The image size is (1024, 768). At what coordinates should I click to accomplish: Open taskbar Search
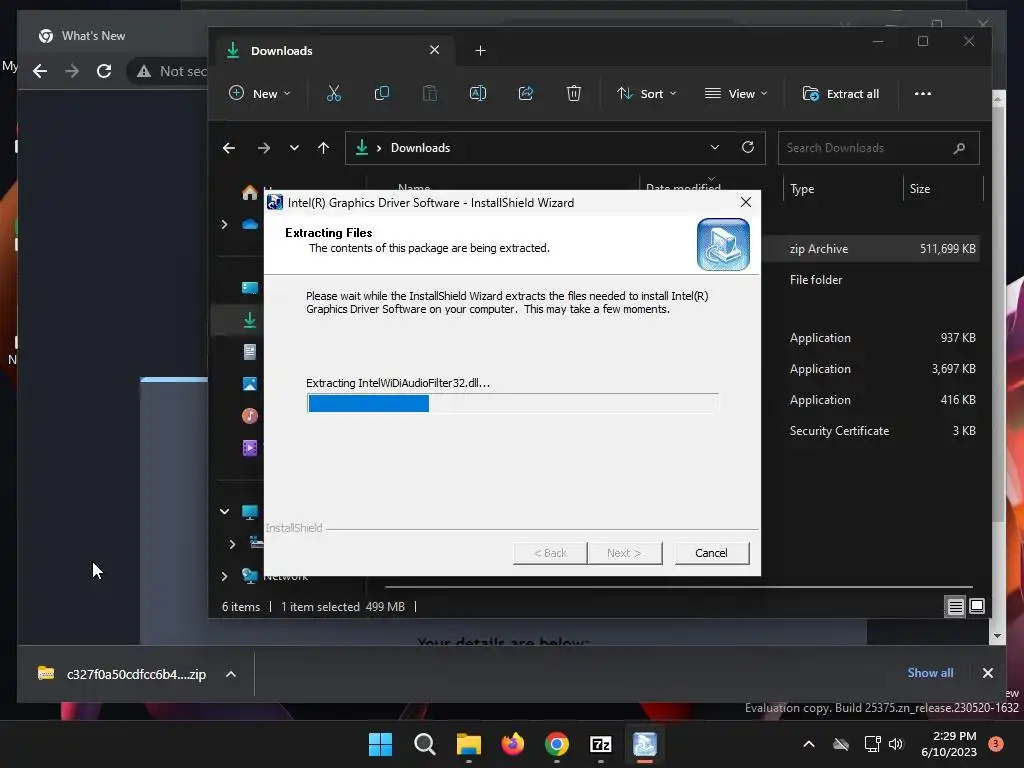pyautogui.click(x=424, y=744)
